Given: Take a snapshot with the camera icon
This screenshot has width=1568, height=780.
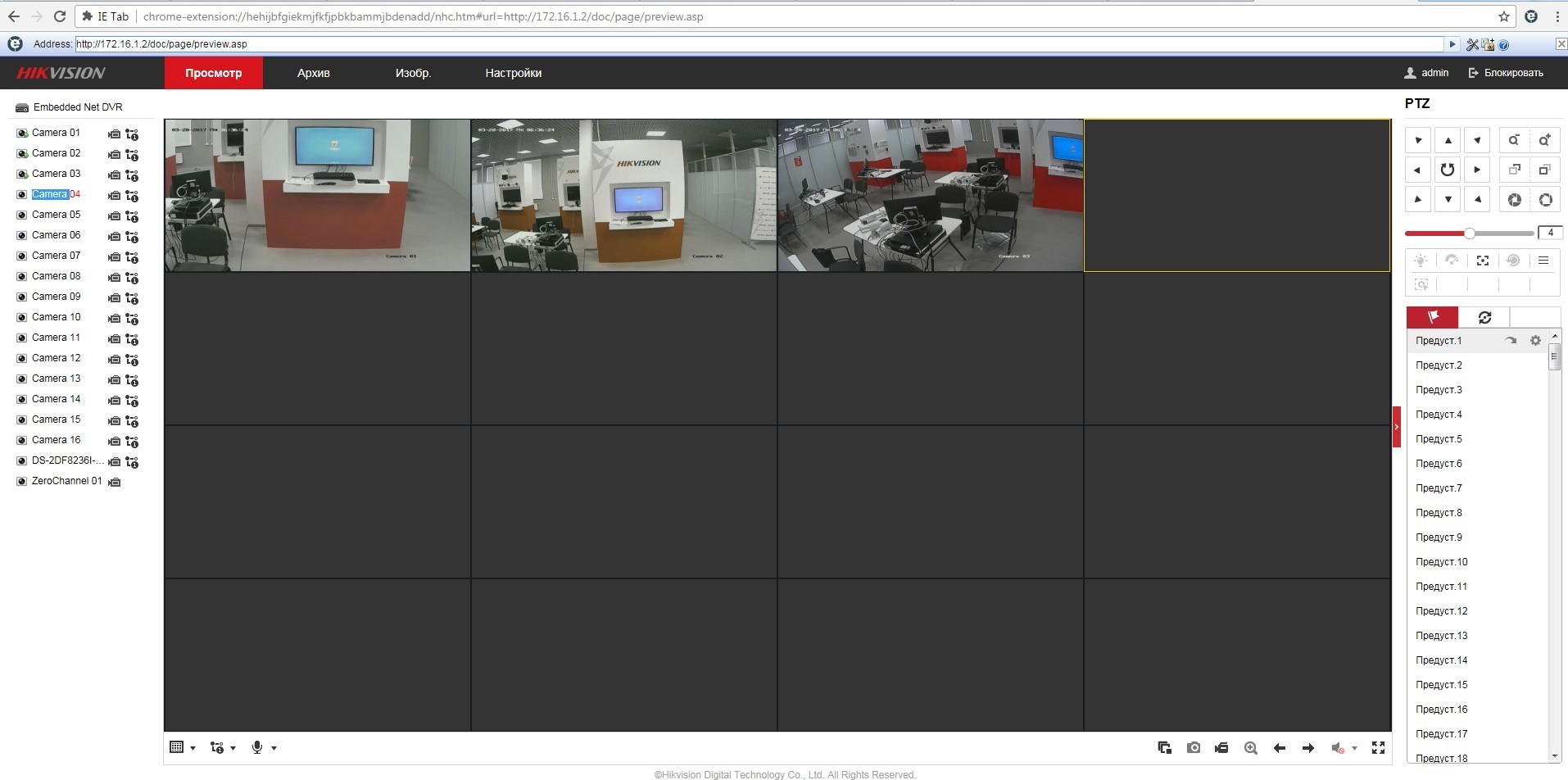Looking at the screenshot, I should click(x=1194, y=748).
